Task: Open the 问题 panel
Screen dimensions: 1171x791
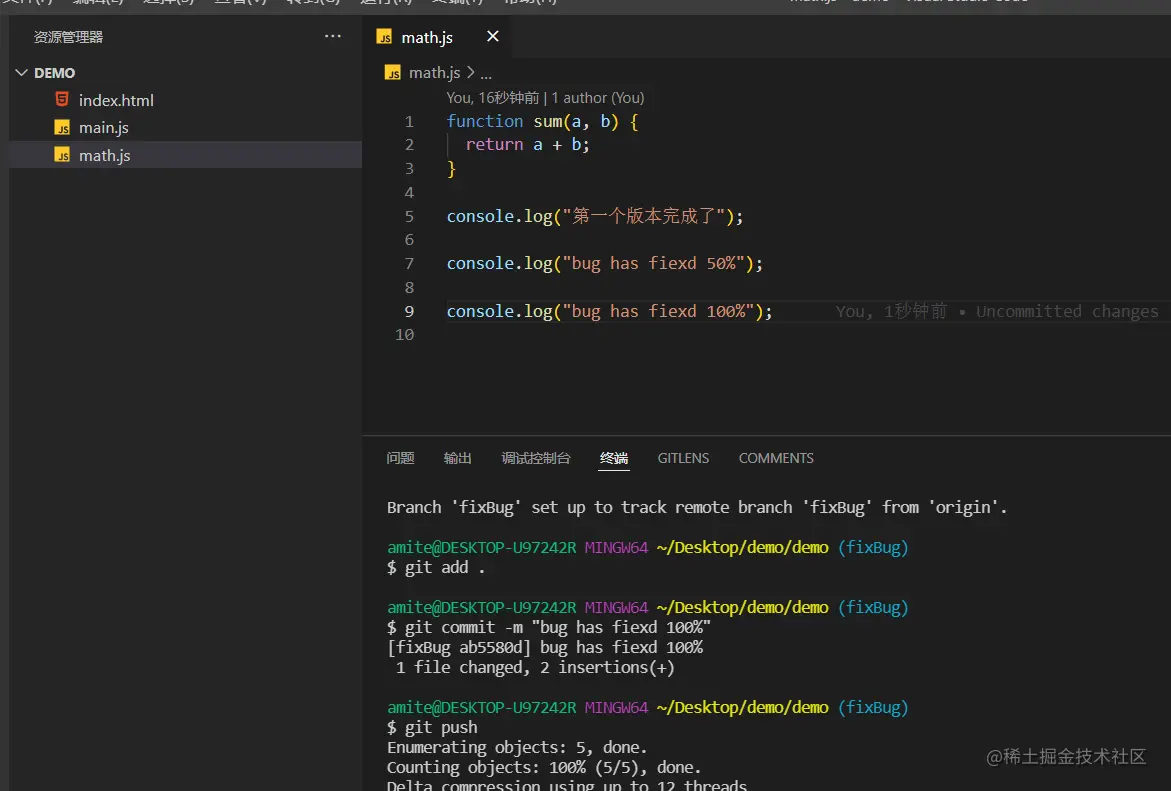Action: pos(400,458)
